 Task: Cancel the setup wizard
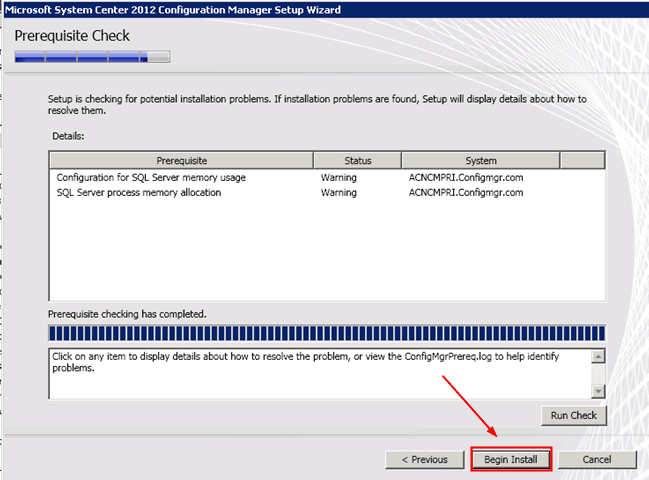pyautogui.click(x=597, y=460)
